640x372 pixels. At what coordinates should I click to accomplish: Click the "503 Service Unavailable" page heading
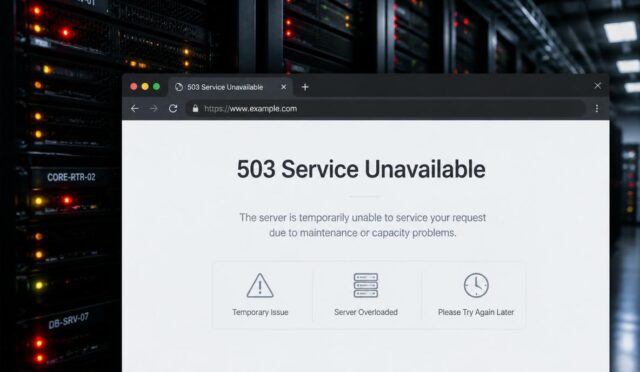pyautogui.click(x=361, y=169)
